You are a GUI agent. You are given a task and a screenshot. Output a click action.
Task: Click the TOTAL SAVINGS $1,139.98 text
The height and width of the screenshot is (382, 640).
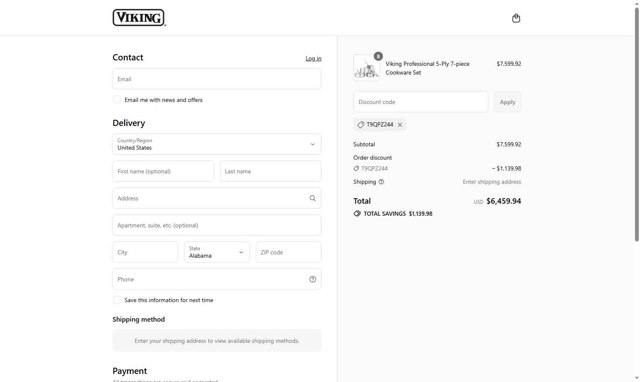(x=398, y=213)
